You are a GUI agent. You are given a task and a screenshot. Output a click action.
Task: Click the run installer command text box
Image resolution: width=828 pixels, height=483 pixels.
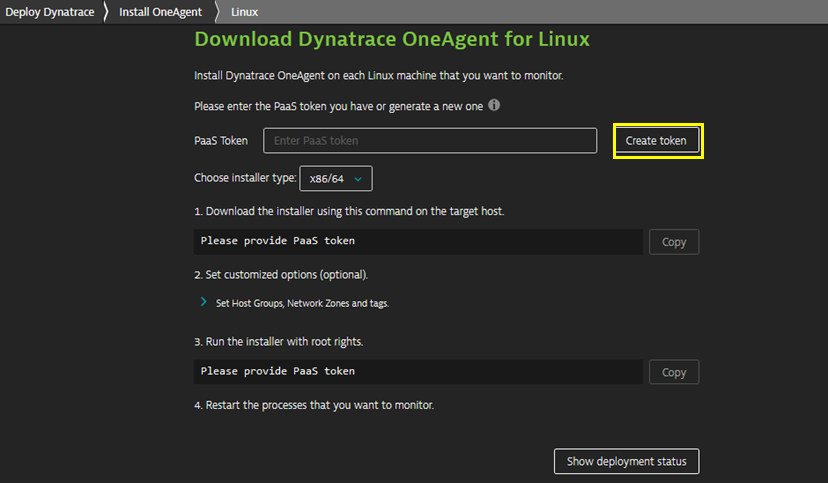[417, 371]
